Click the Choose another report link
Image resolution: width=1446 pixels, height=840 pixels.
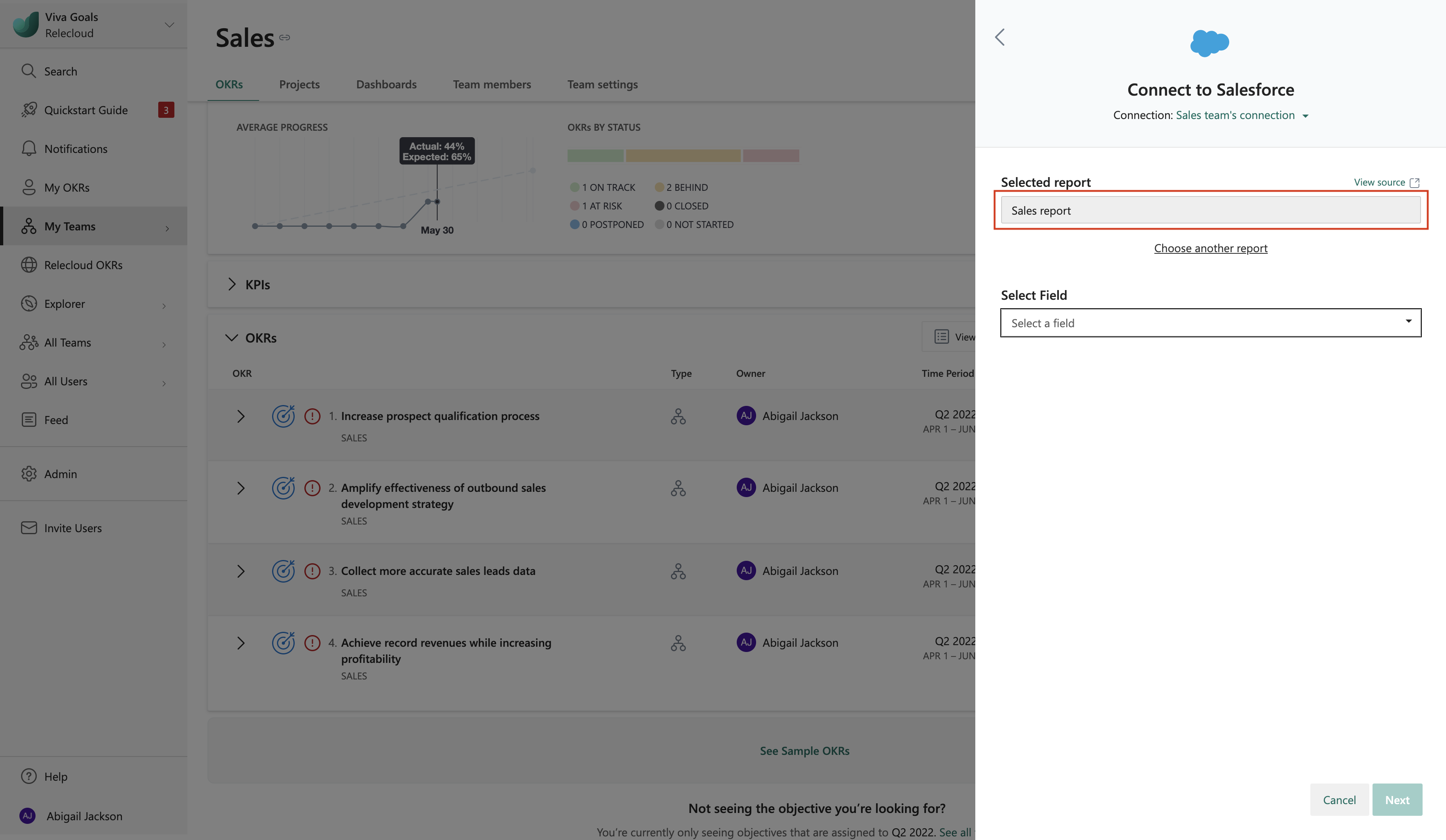(1210, 248)
